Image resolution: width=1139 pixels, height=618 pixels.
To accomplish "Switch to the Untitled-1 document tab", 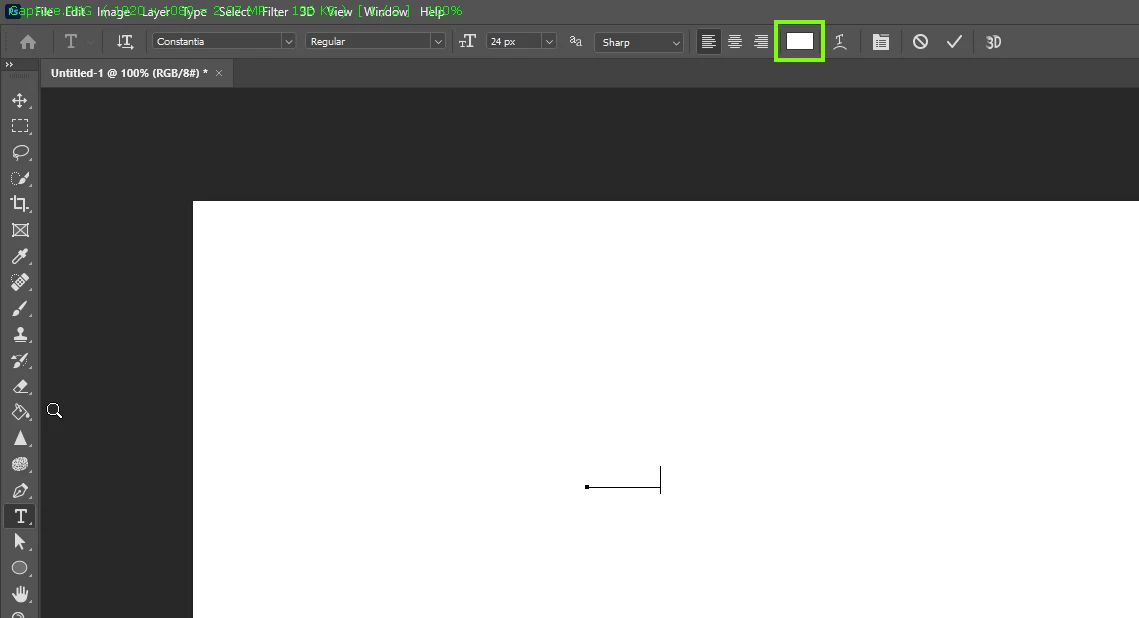I will tap(129, 73).
